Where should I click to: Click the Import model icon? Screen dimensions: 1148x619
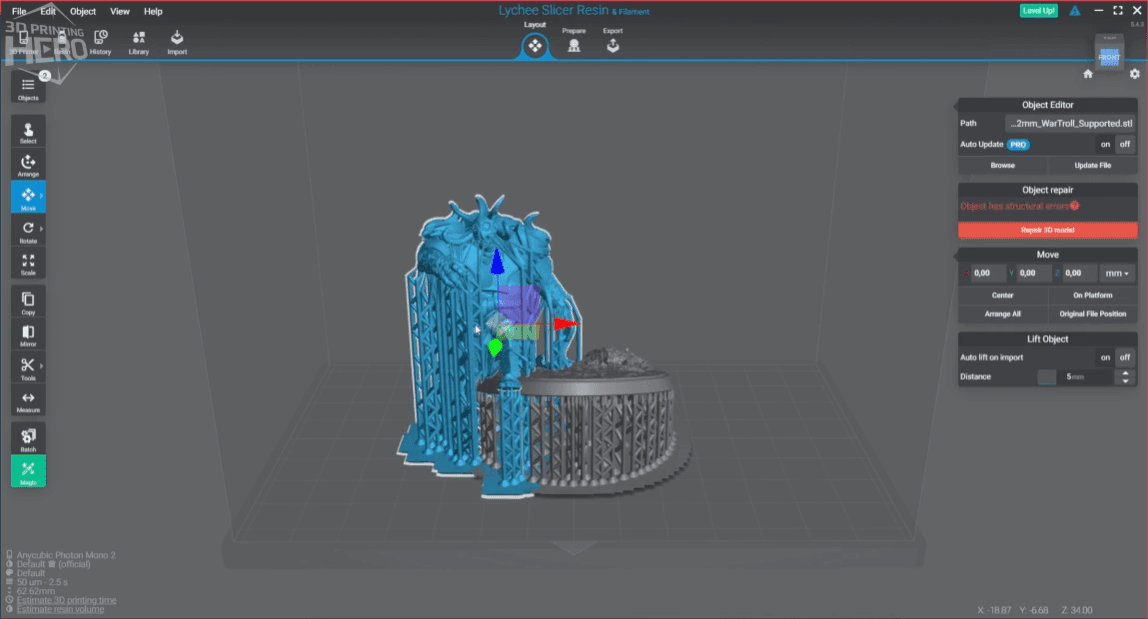point(176,42)
